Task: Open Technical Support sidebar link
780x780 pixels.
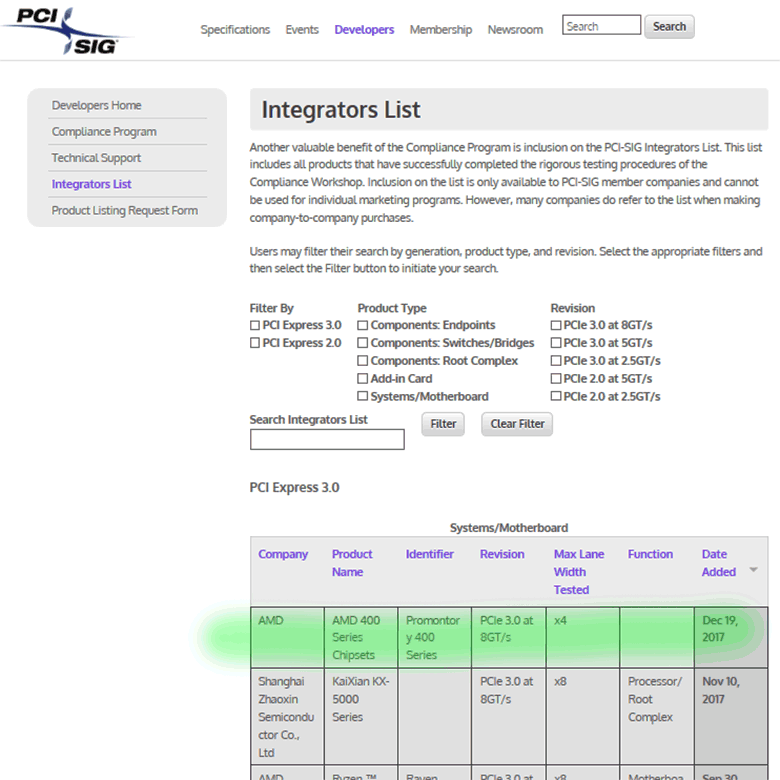Action: point(96,158)
